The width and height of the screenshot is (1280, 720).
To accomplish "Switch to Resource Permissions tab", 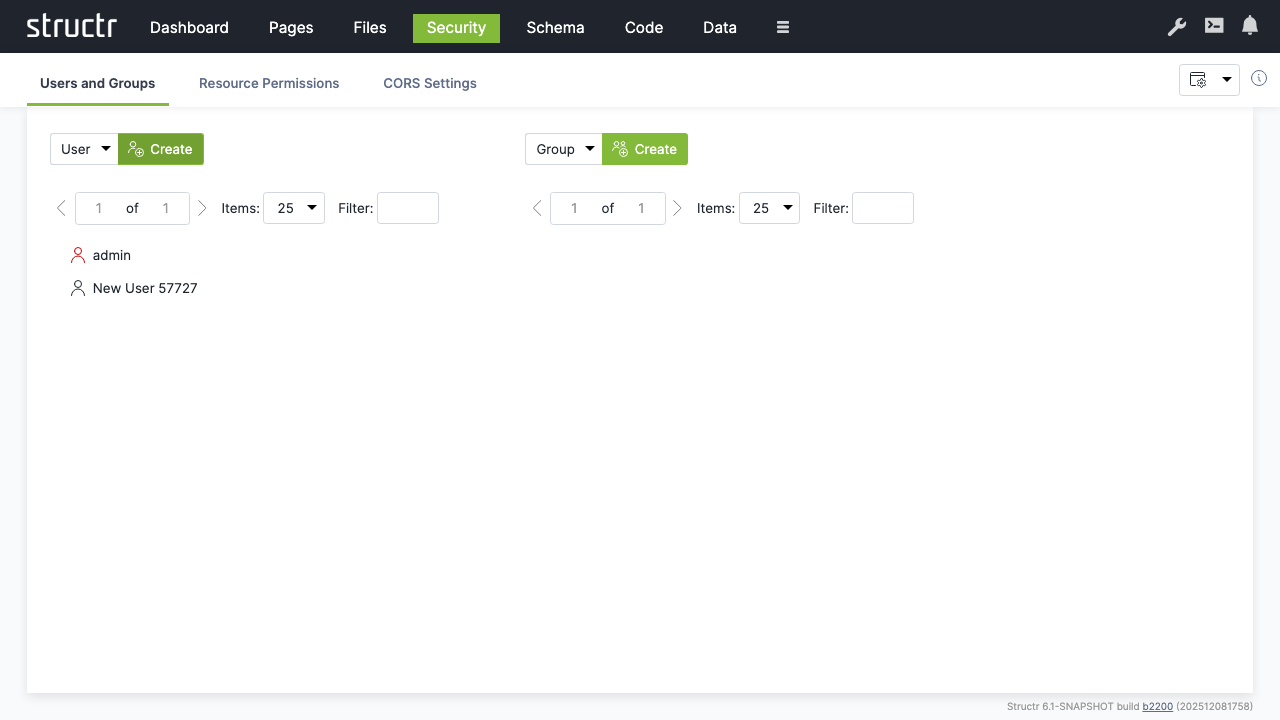I will [x=268, y=83].
